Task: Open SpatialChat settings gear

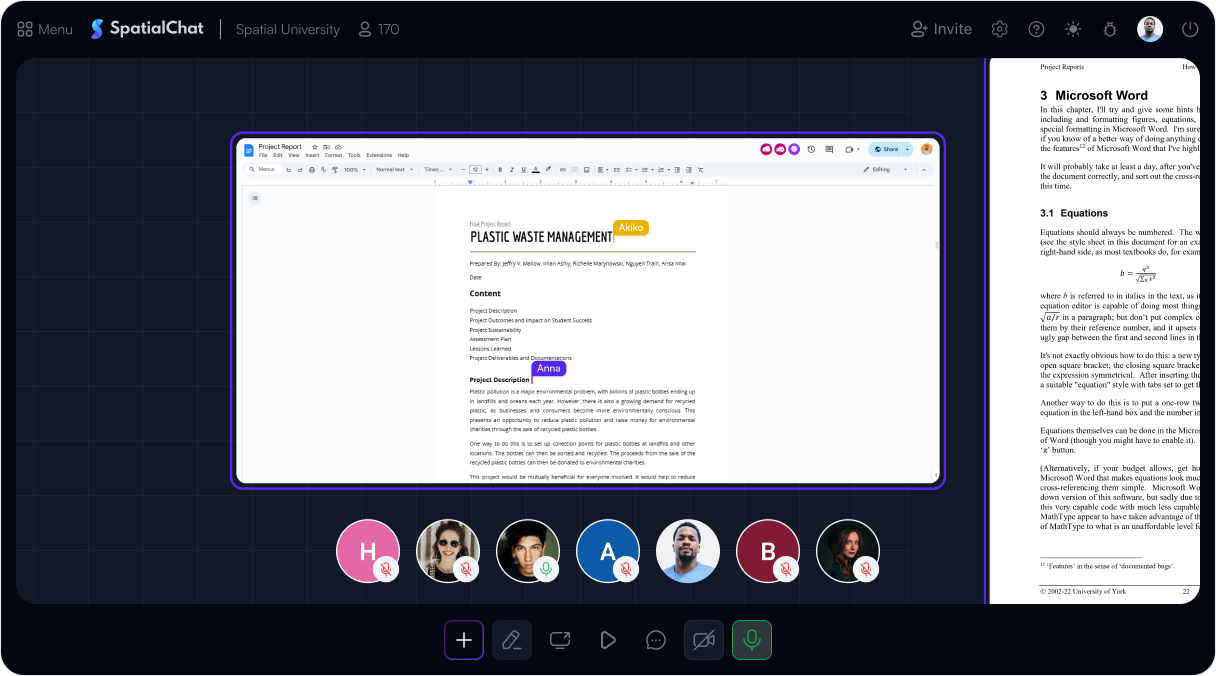Action: click(x=999, y=29)
